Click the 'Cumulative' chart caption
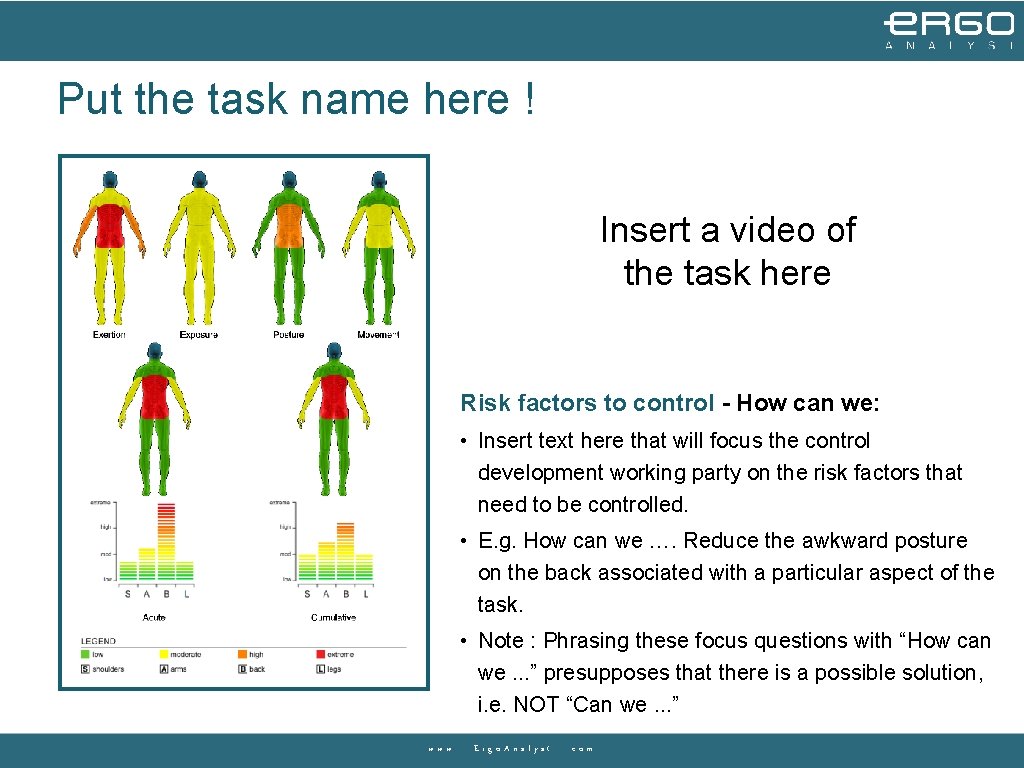 click(334, 617)
